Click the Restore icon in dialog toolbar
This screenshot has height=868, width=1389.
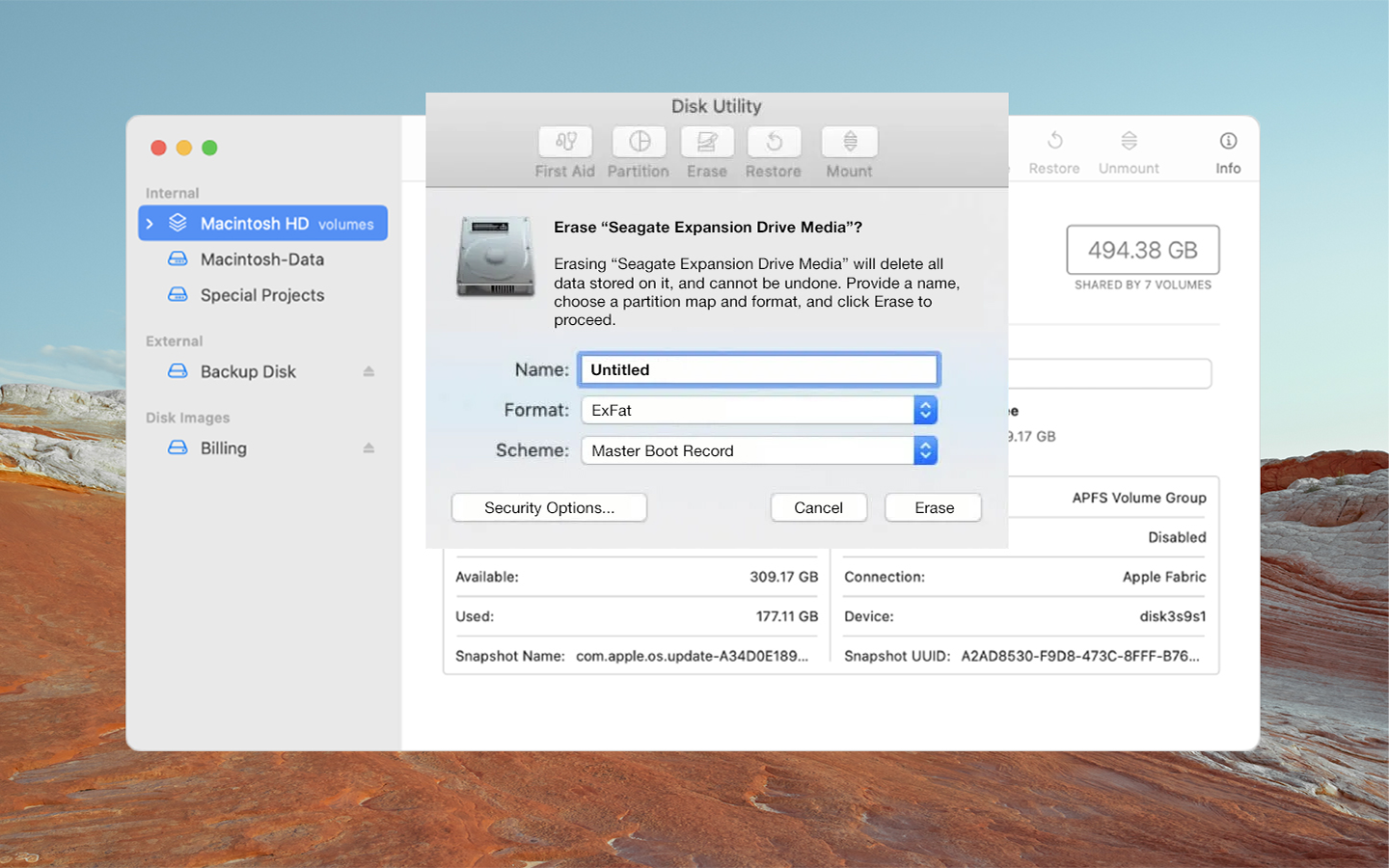point(774,143)
